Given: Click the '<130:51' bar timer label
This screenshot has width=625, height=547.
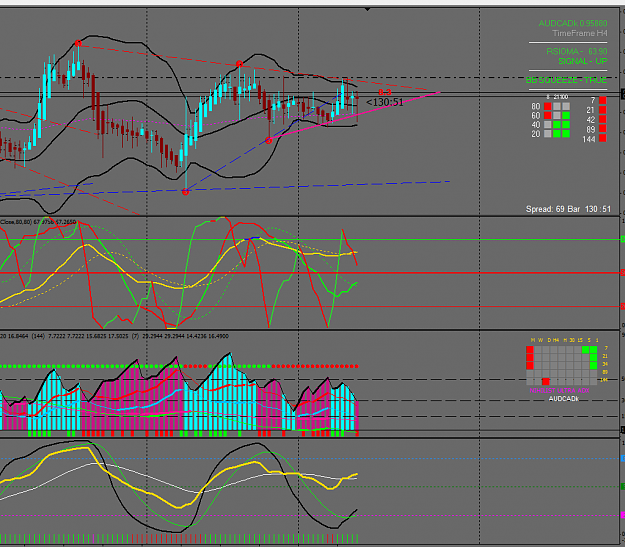Looking at the screenshot, I should pyautogui.click(x=385, y=102).
